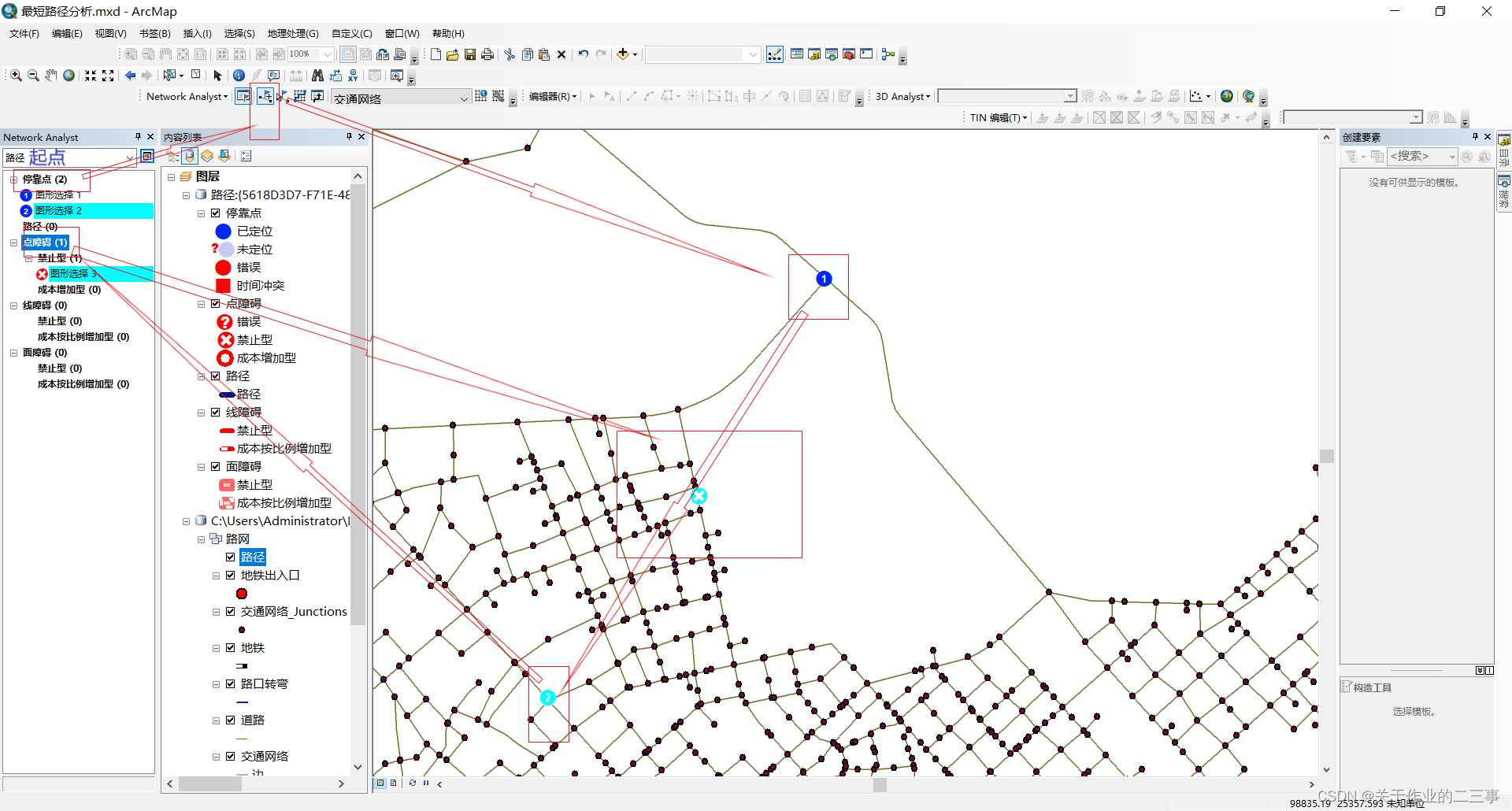The height and width of the screenshot is (811, 1512).
Task: Show the Network Analyst window button
Action: click(x=243, y=96)
